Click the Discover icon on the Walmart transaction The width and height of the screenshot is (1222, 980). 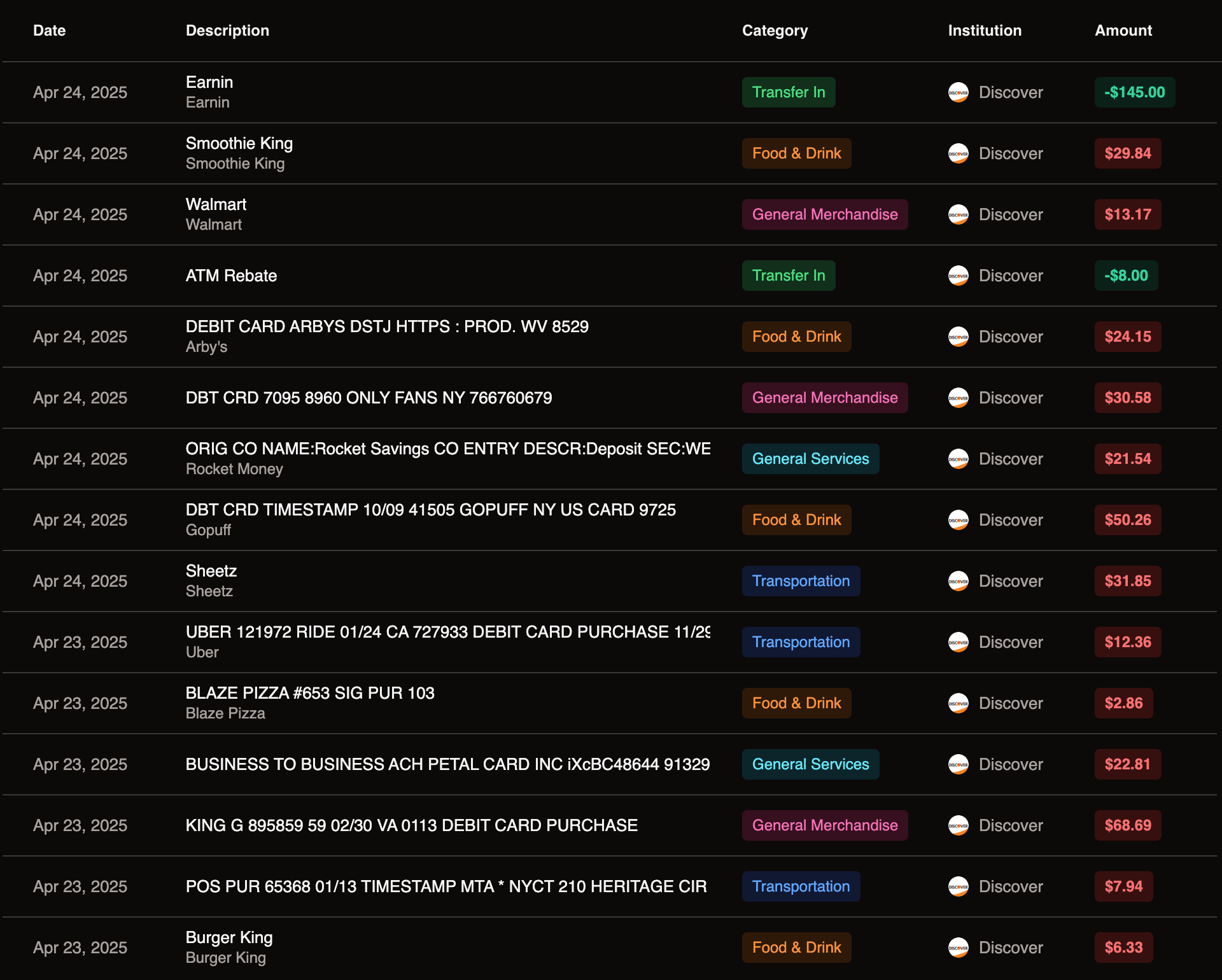tap(959, 214)
